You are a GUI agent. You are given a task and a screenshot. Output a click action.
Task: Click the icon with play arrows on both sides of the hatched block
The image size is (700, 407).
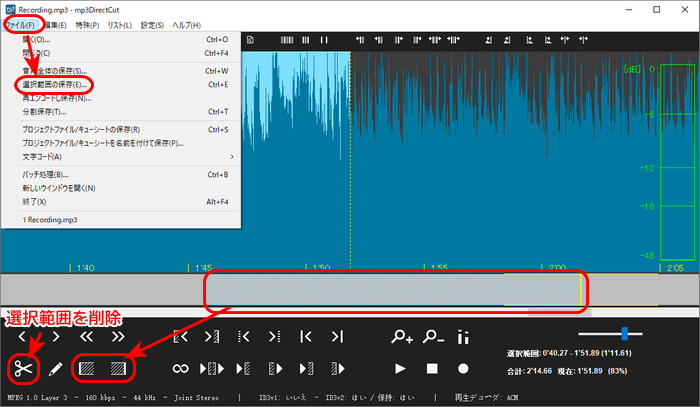212,369
